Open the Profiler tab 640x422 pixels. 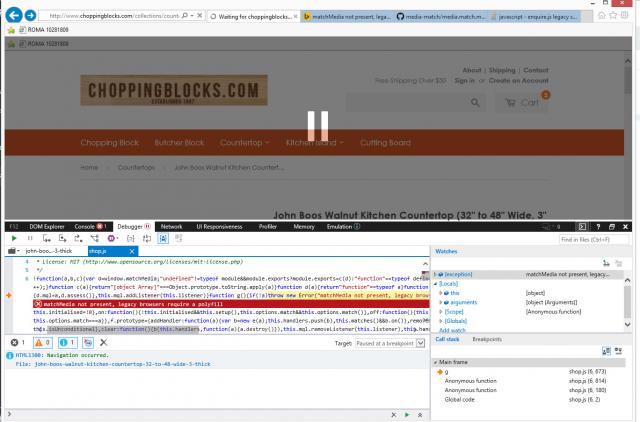point(268,227)
